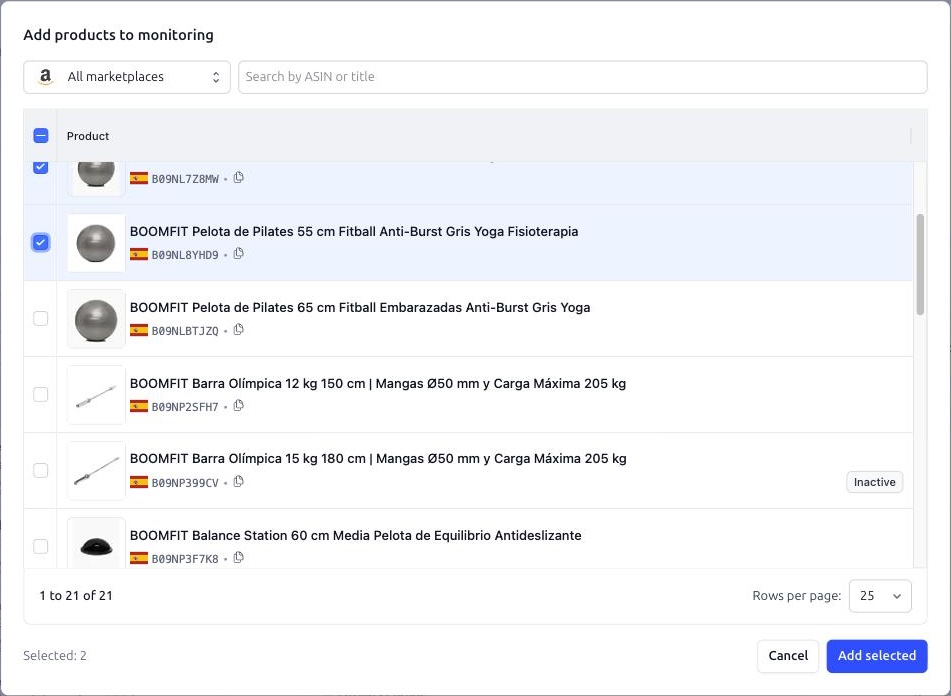Open thumbnail of Balance Station 60 cm
The height and width of the screenshot is (696, 951).
pos(96,543)
